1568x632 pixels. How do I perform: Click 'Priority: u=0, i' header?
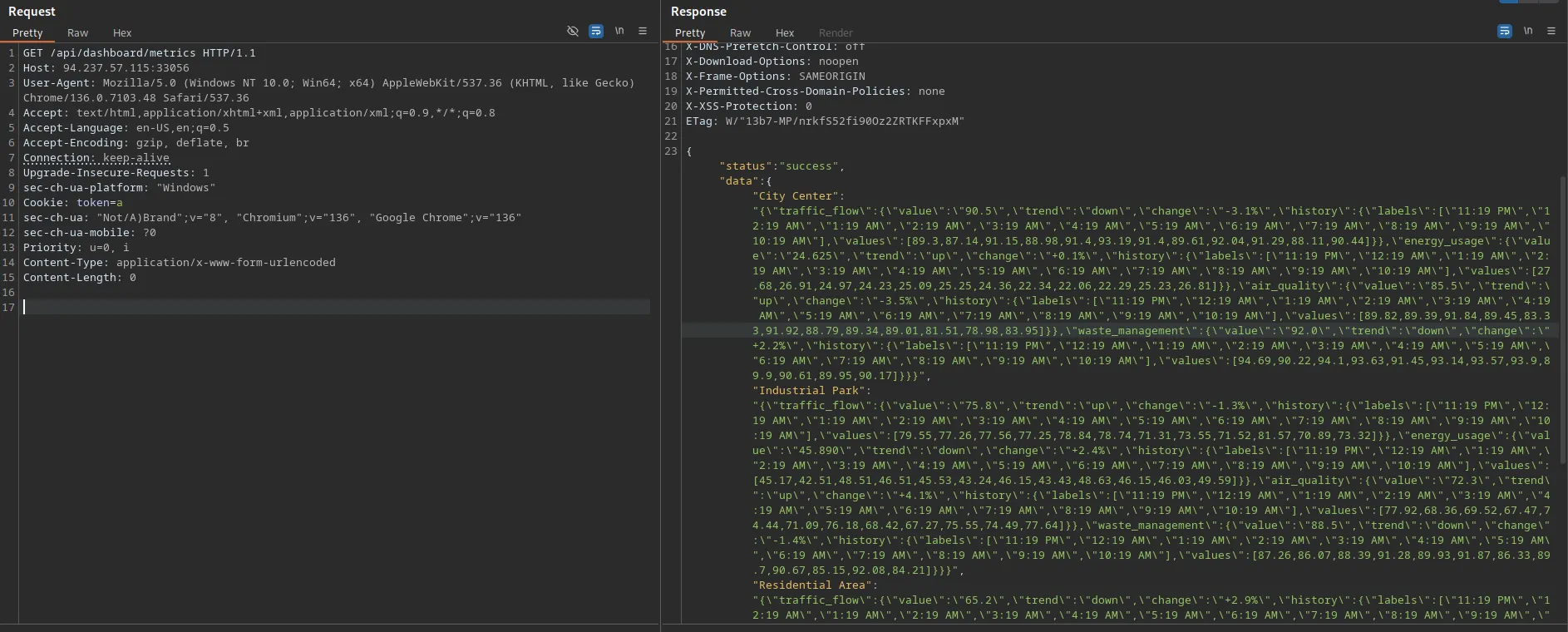pos(76,248)
